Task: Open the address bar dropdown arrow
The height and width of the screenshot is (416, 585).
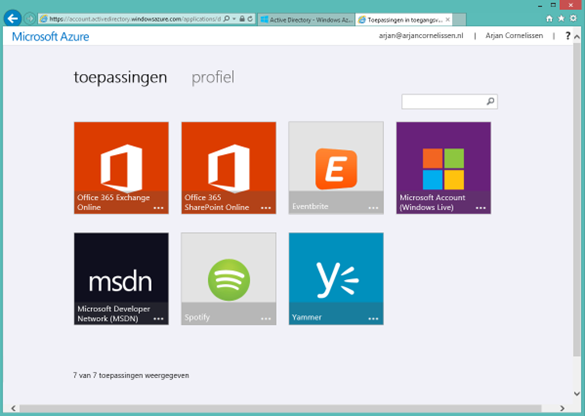Action: pyautogui.click(x=234, y=19)
